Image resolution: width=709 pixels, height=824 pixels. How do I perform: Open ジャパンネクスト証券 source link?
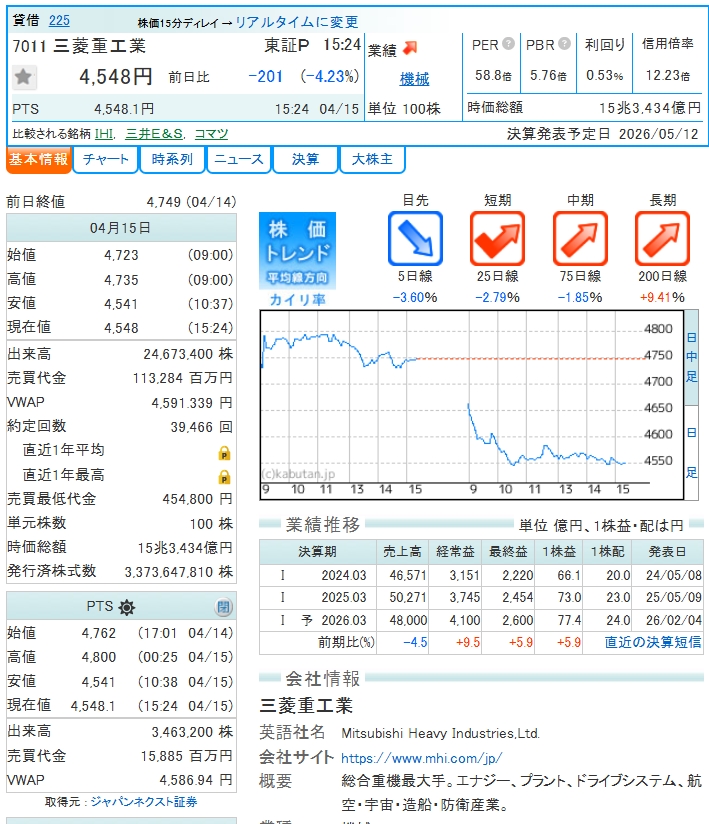point(144,802)
